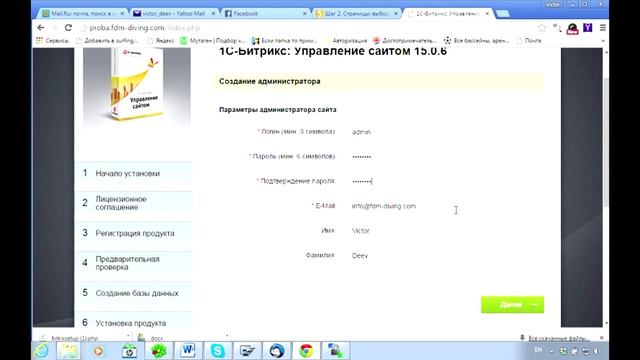Open Internet Explorer from the taskbar

pyautogui.click(x=41, y=351)
